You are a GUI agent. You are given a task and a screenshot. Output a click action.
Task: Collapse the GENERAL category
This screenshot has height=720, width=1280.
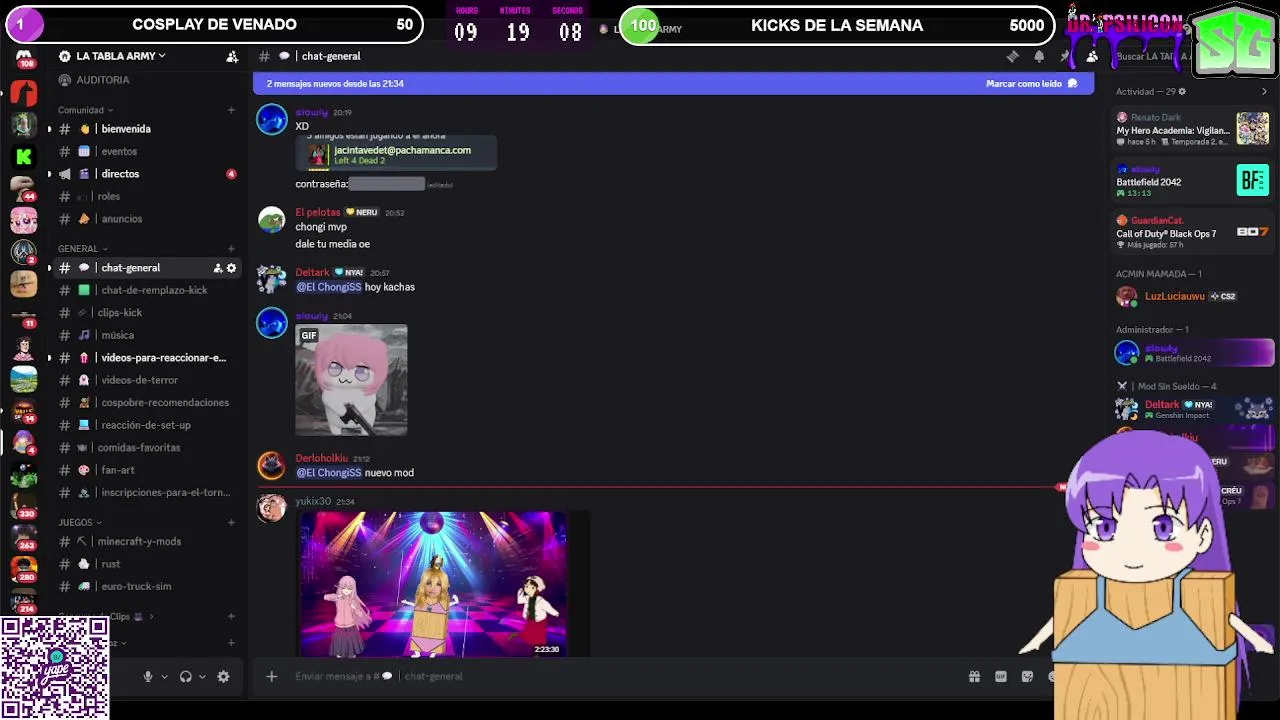pyautogui.click(x=82, y=249)
